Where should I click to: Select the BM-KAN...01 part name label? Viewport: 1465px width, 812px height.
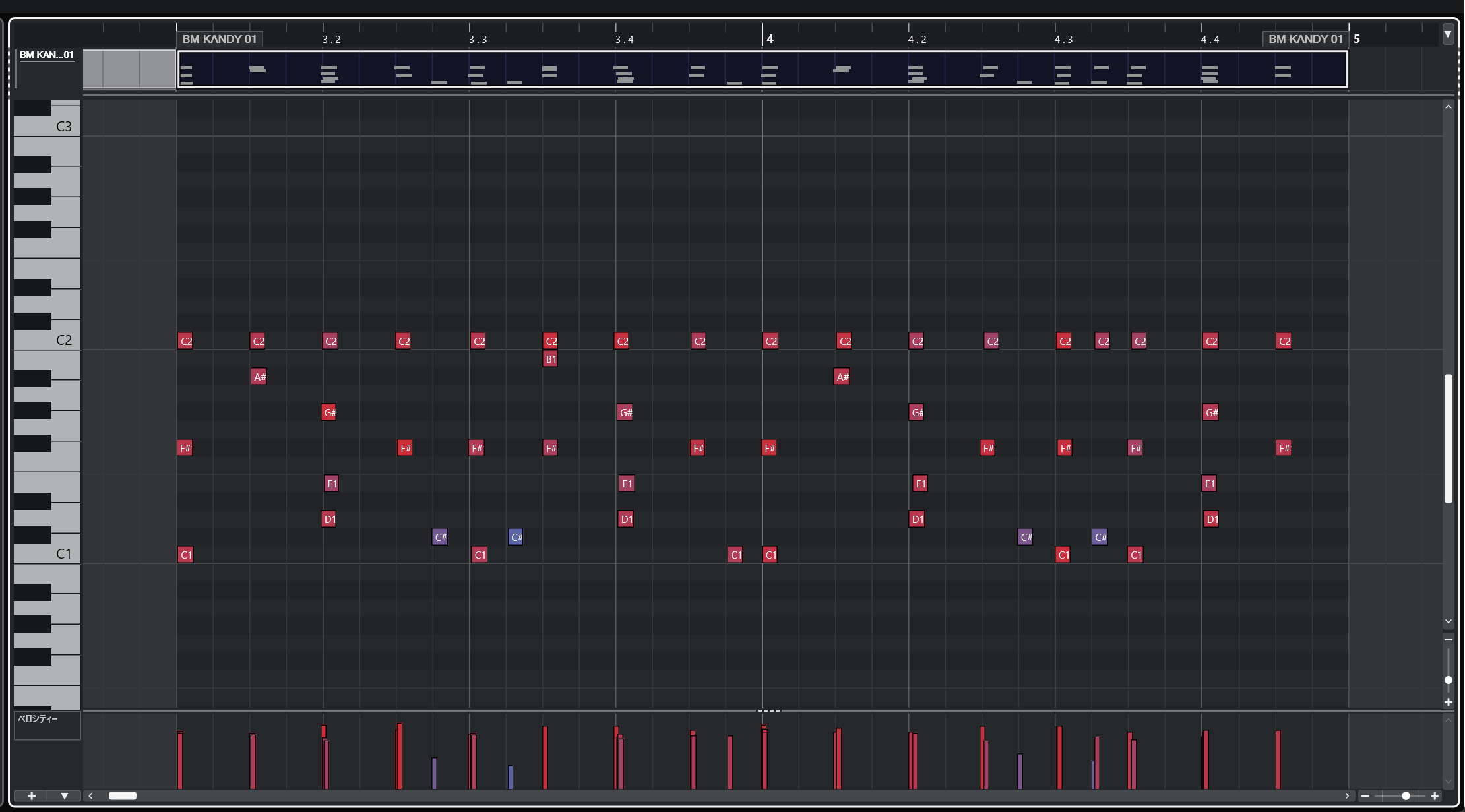pos(47,55)
